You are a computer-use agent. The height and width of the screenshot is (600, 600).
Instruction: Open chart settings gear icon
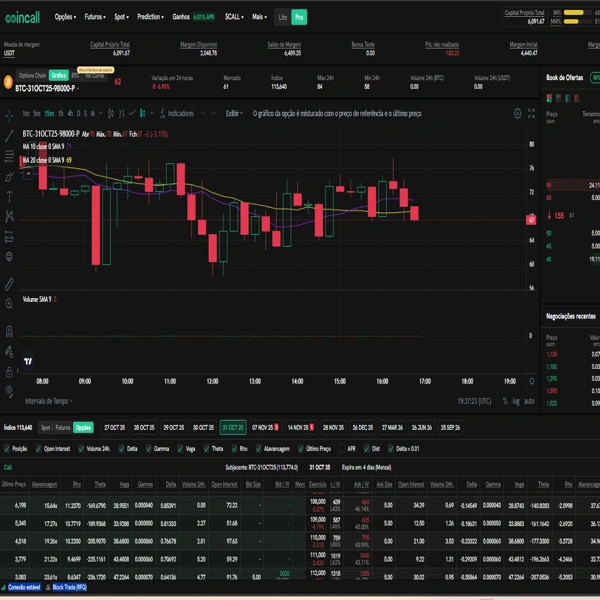pyautogui.click(x=517, y=113)
